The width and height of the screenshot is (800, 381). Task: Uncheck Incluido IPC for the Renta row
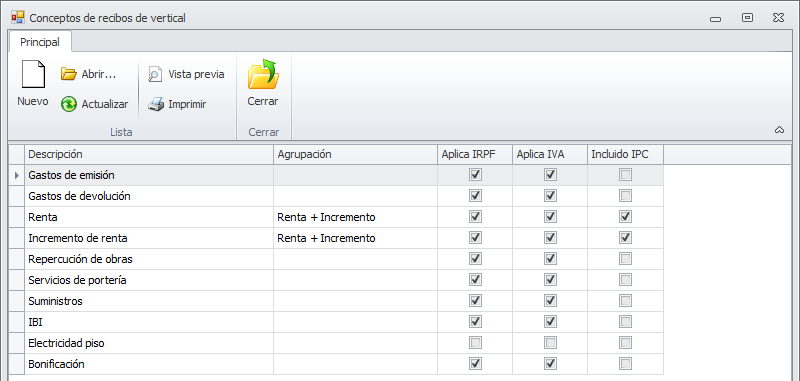(x=626, y=217)
